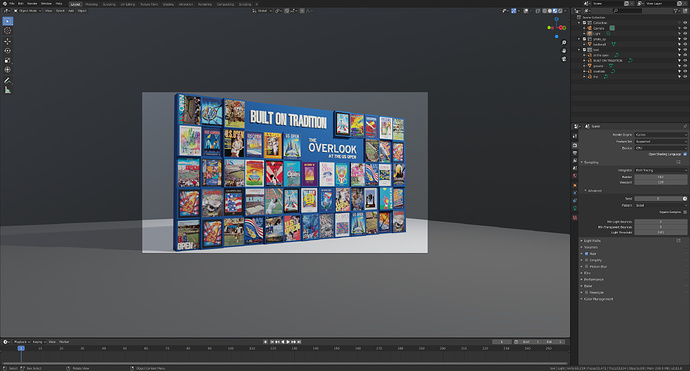Jump to the start frame playback control

[272, 342]
